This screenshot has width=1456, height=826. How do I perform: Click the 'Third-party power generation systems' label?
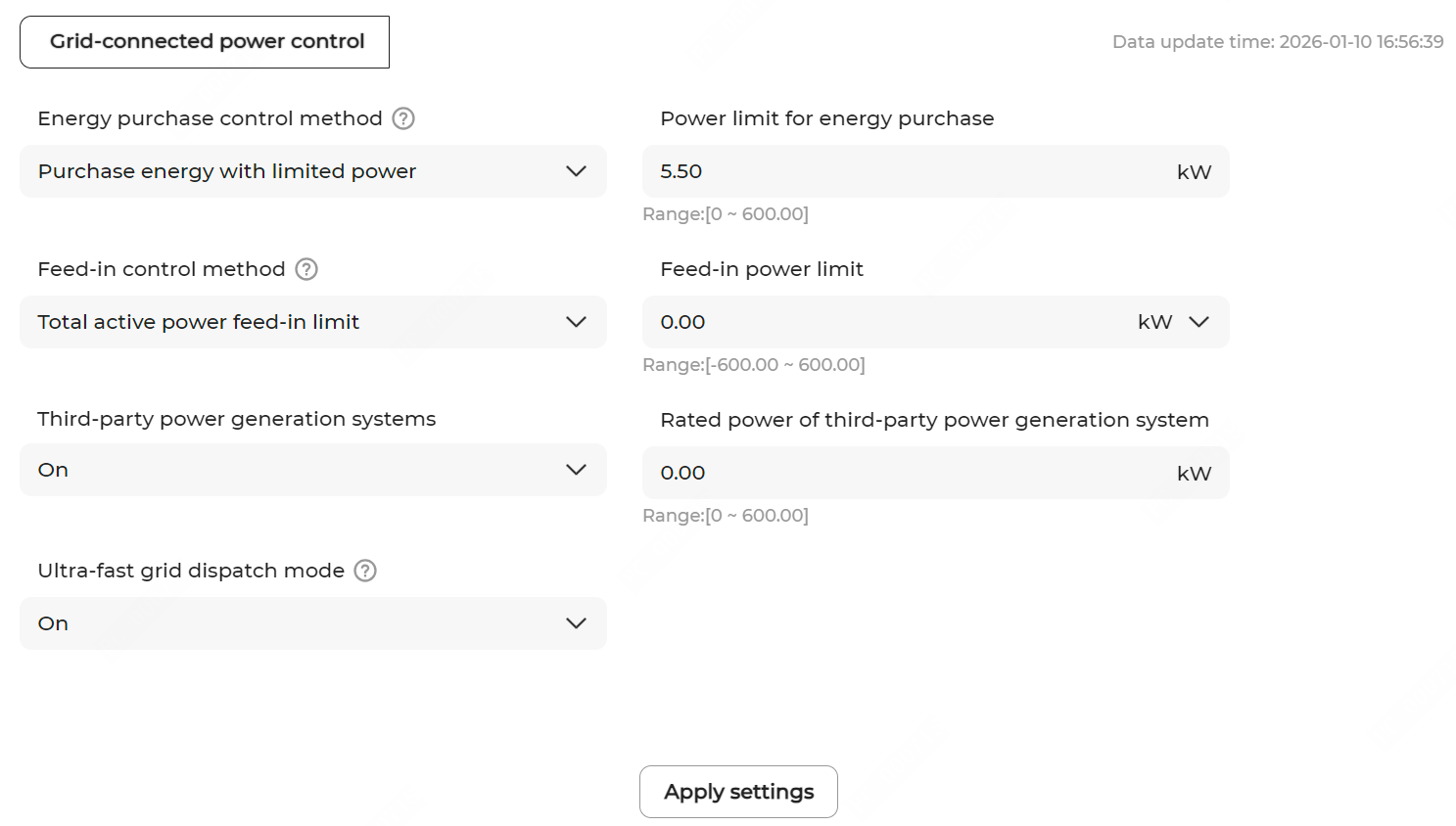236,419
